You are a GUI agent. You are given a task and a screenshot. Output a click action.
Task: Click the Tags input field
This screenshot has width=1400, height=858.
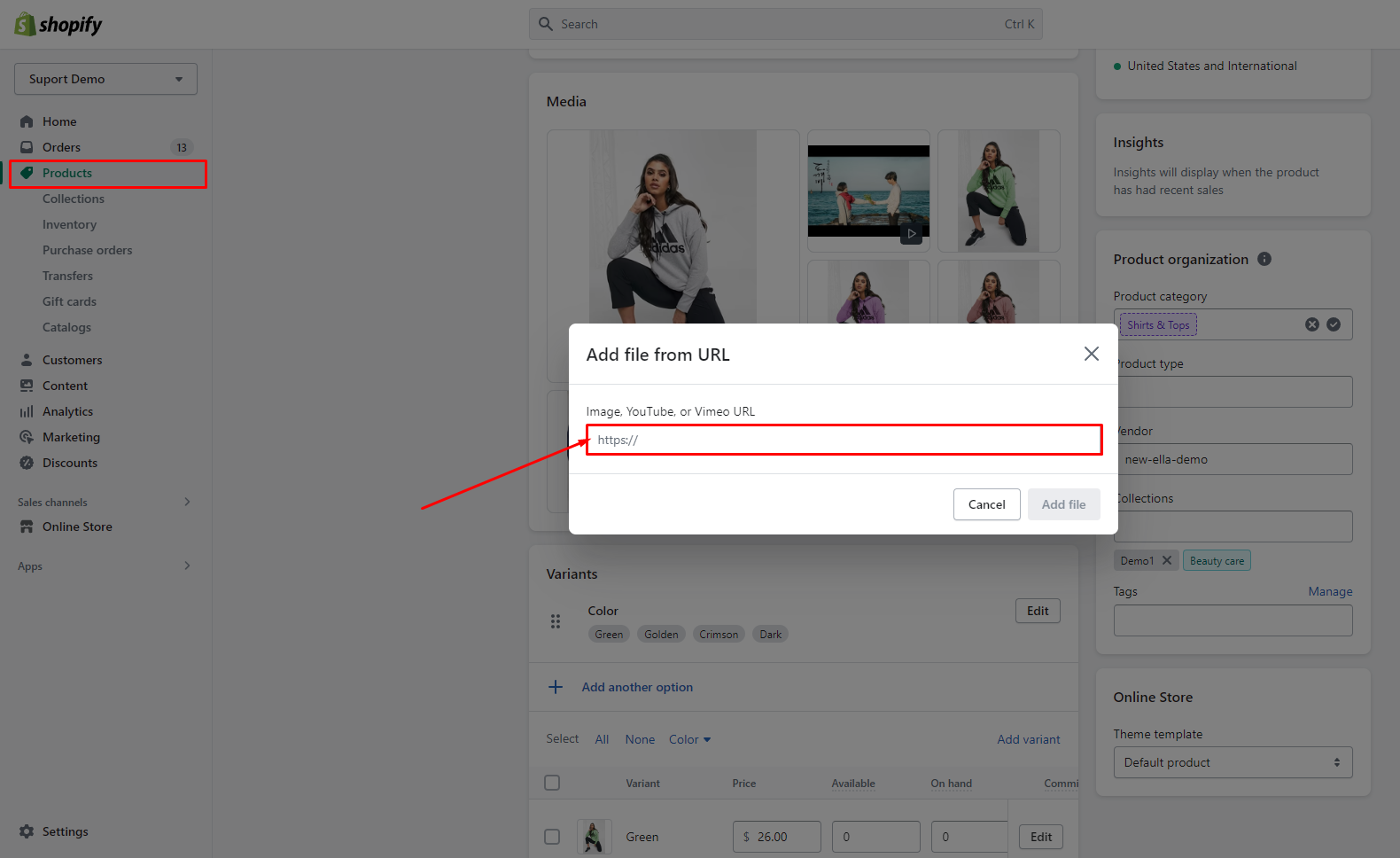coord(1233,620)
